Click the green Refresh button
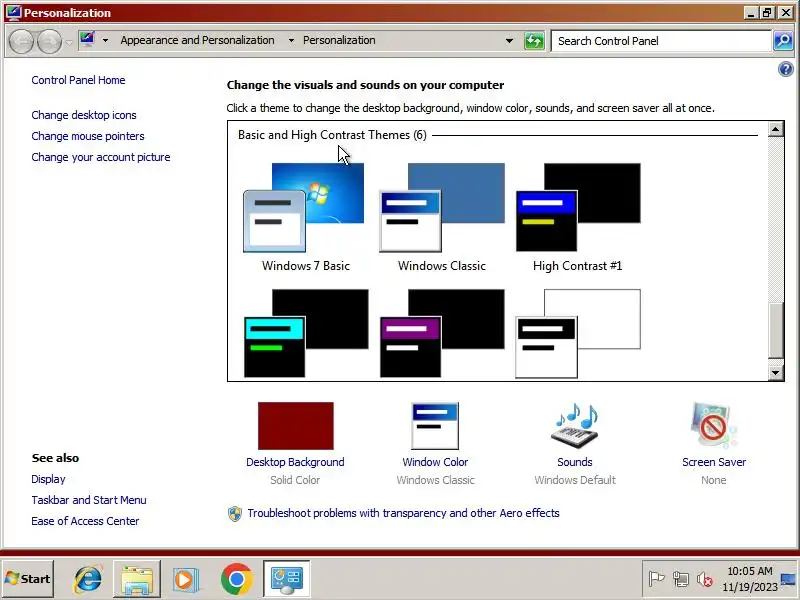Image resolution: width=800 pixels, height=600 pixels. pyautogui.click(x=534, y=41)
